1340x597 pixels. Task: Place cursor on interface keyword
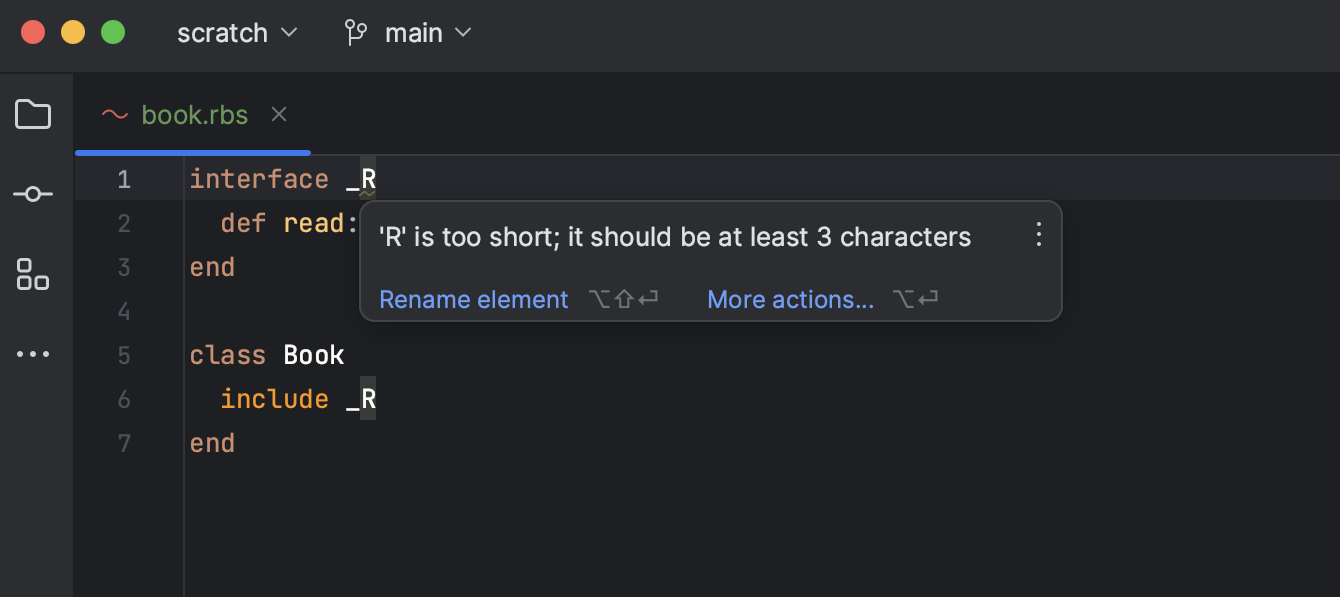pyautogui.click(x=259, y=179)
